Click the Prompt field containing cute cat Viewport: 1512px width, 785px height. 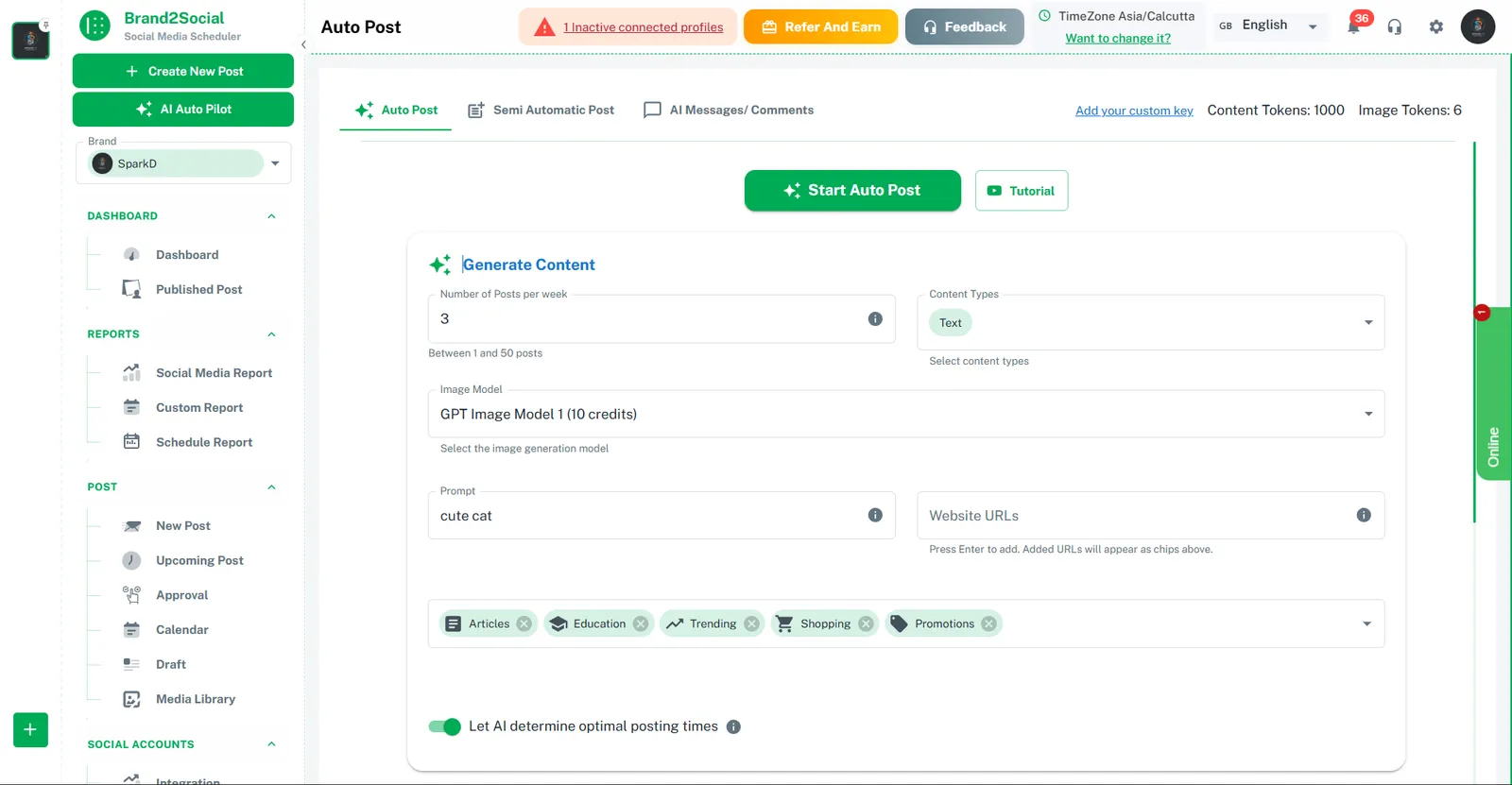(661, 516)
